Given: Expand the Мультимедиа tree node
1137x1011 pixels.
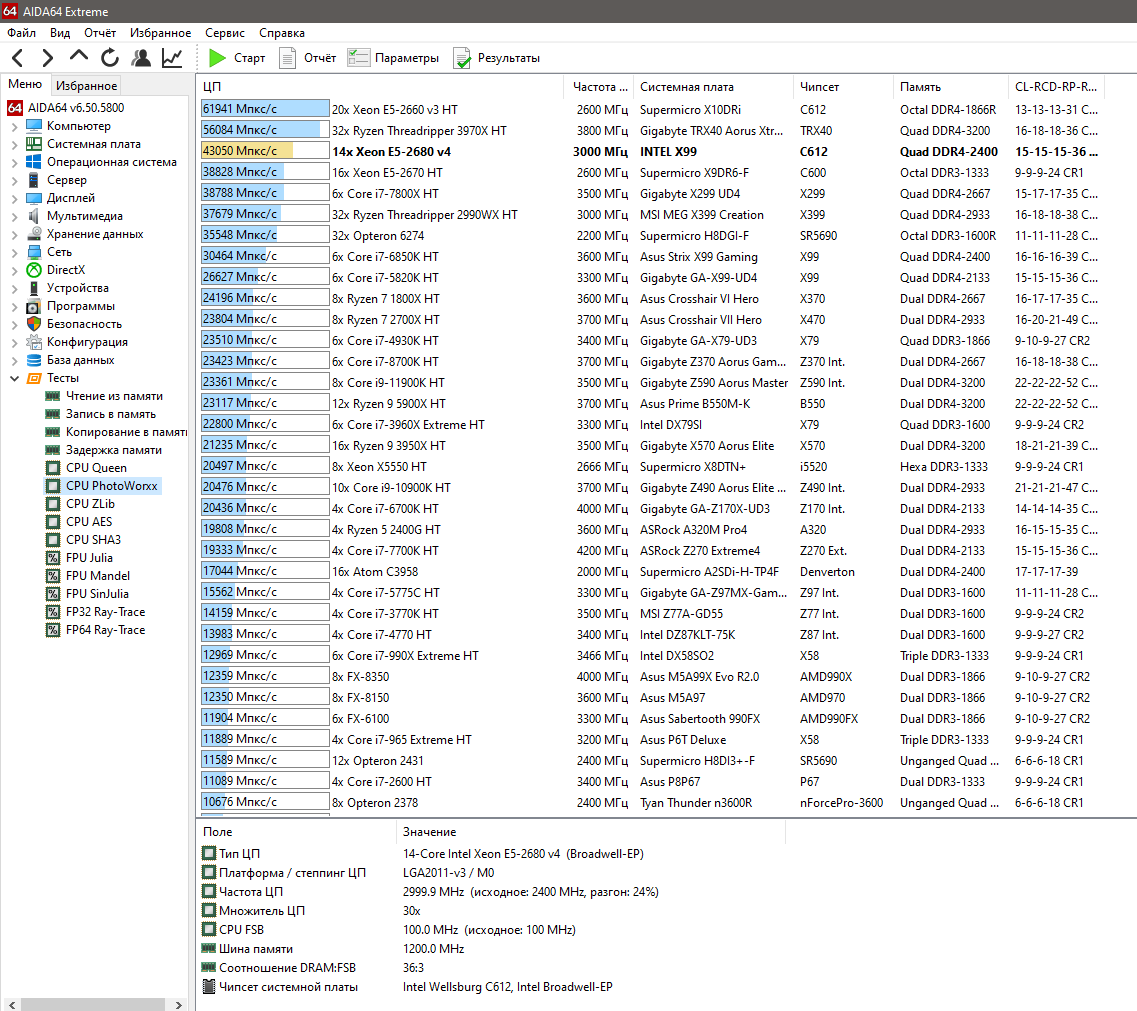Looking at the screenshot, I should click(x=15, y=216).
